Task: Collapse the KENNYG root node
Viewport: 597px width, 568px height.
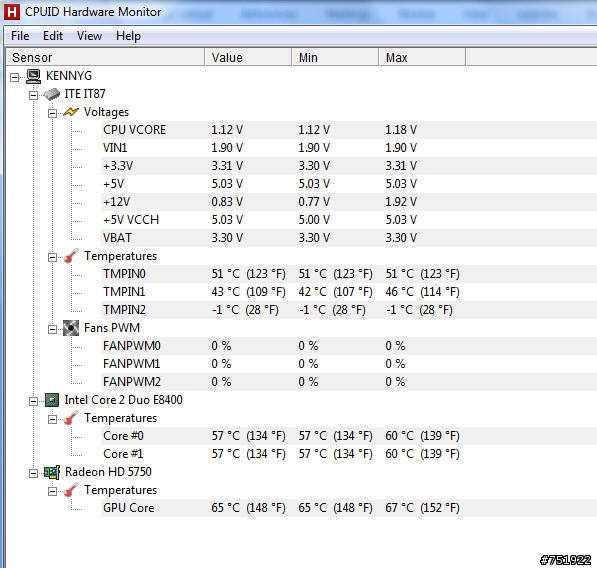Action: [14, 77]
